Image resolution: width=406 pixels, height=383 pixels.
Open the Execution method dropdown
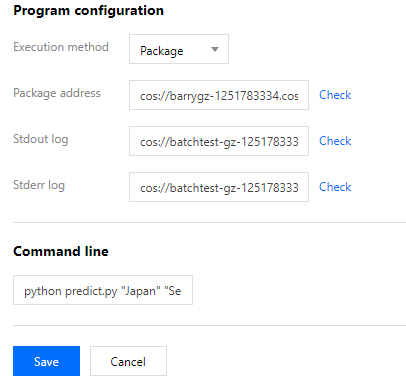pyautogui.click(x=179, y=49)
